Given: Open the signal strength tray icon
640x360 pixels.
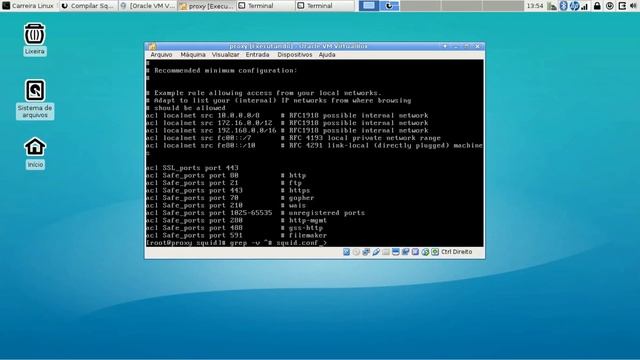Looking at the screenshot, I should coord(584,6).
